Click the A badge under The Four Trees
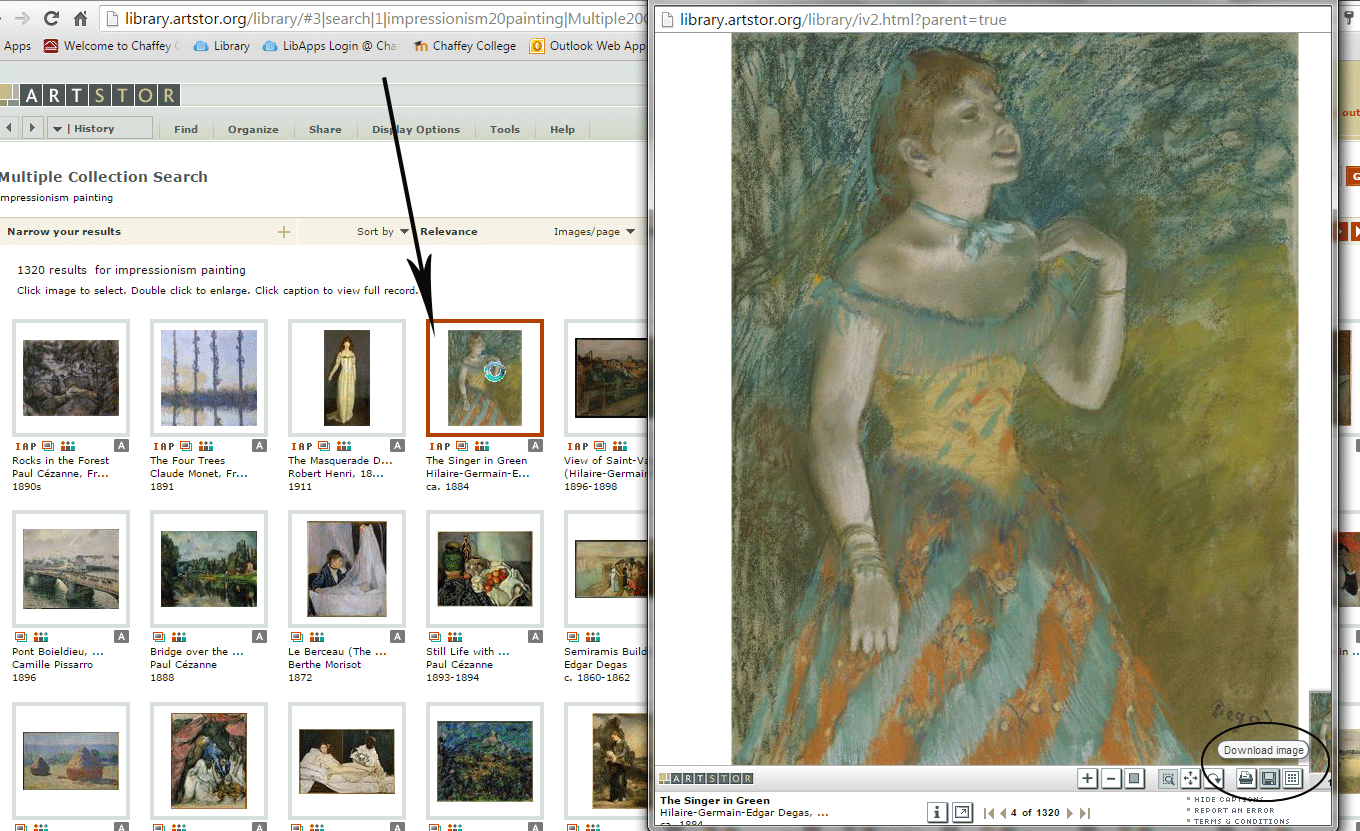The height and width of the screenshot is (831, 1360). [x=259, y=446]
